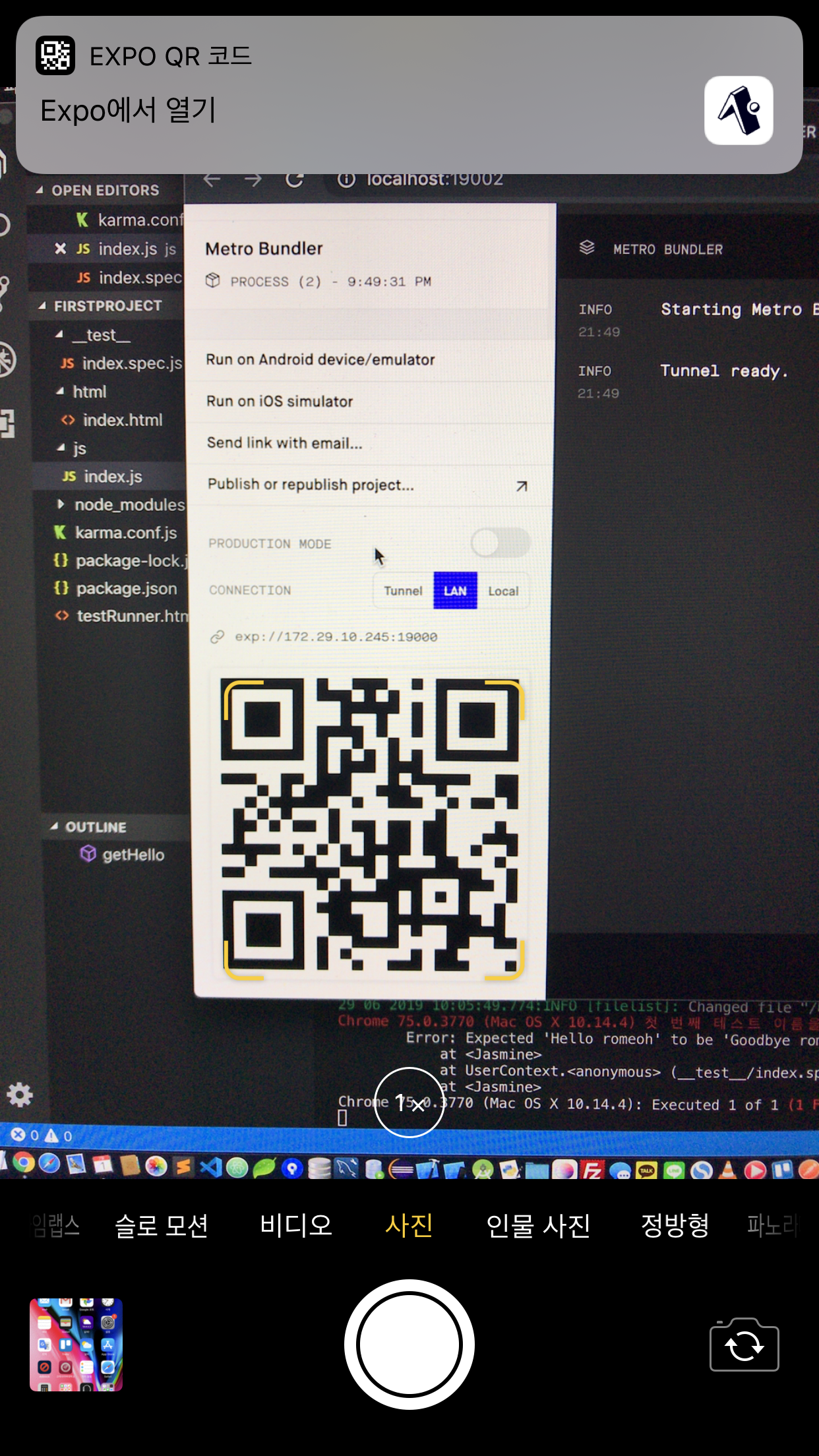This screenshot has width=819, height=1456.
Task: Open index.html in explorer tree
Action: pos(111,420)
